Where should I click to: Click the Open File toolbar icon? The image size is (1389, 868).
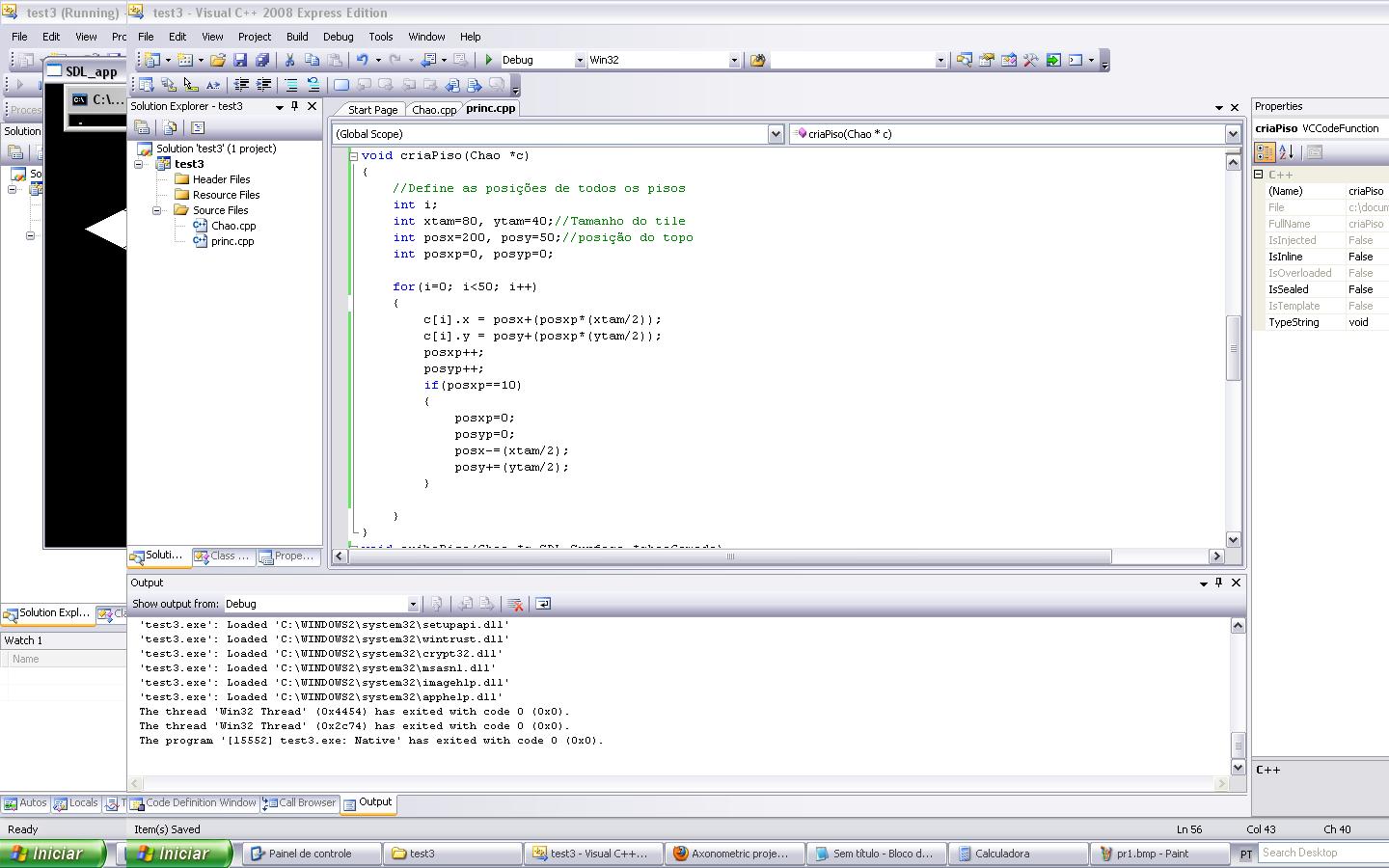pyautogui.click(x=218, y=60)
